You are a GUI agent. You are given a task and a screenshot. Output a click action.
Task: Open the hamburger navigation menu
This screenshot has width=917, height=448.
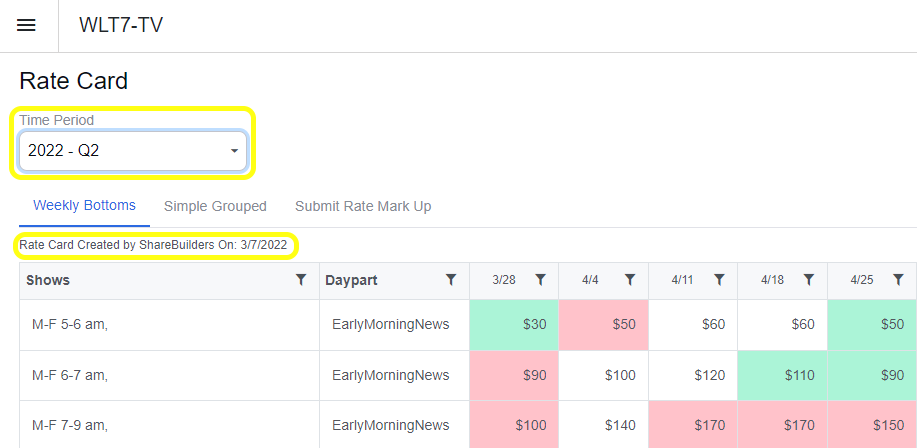pyautogui.click(x=26, y=26)
